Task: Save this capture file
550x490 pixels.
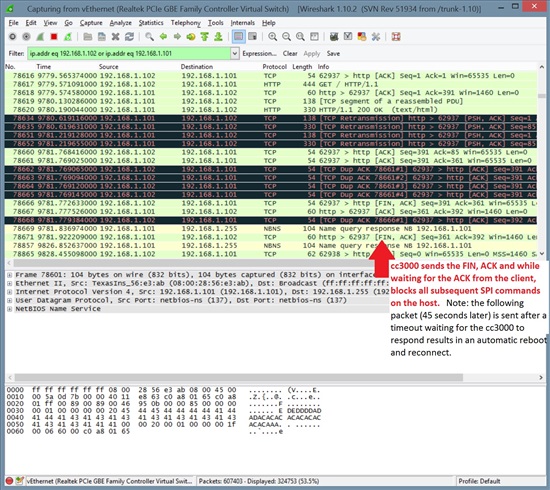Action: click(x=101, y=36)
